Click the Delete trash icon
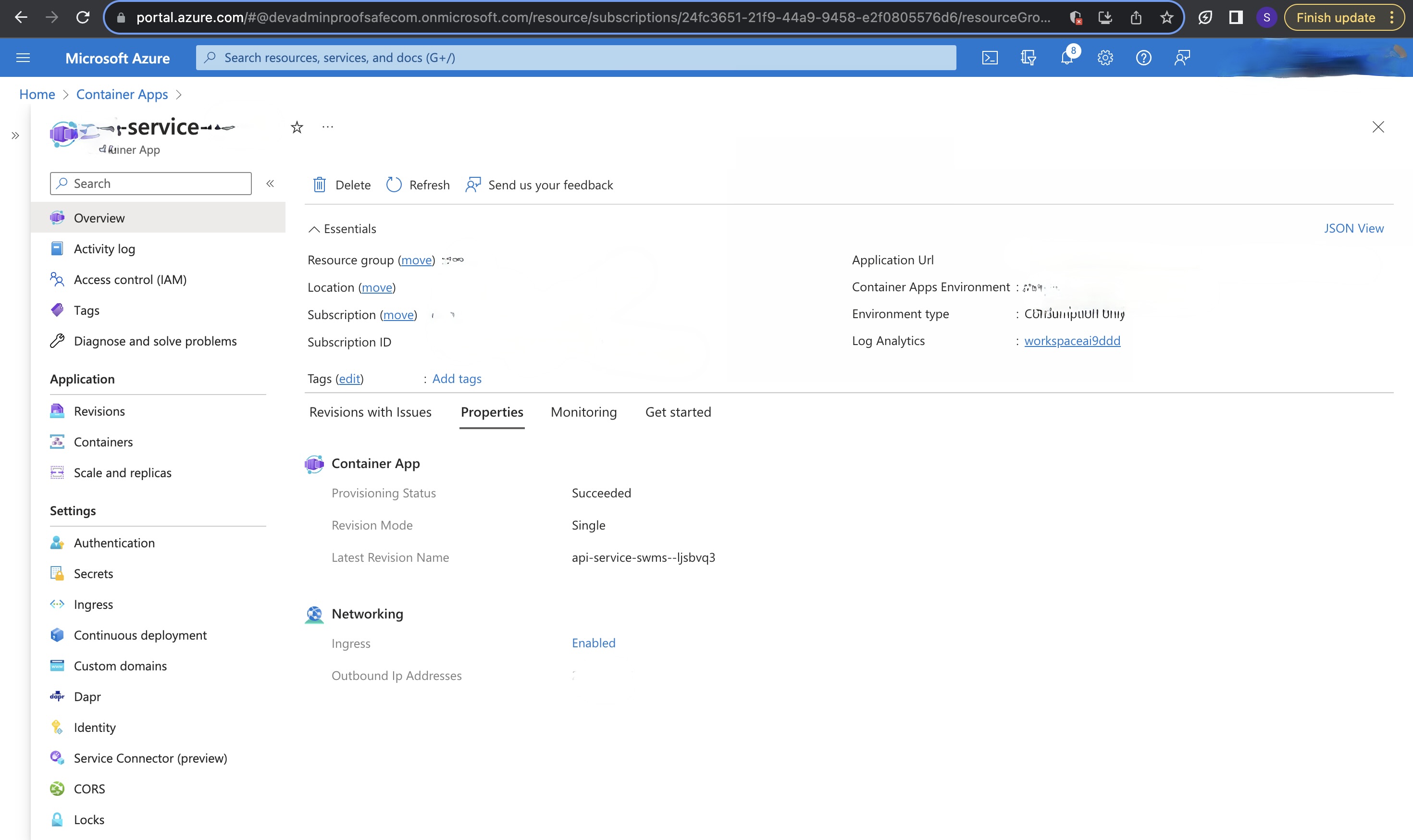 (320, 185)
